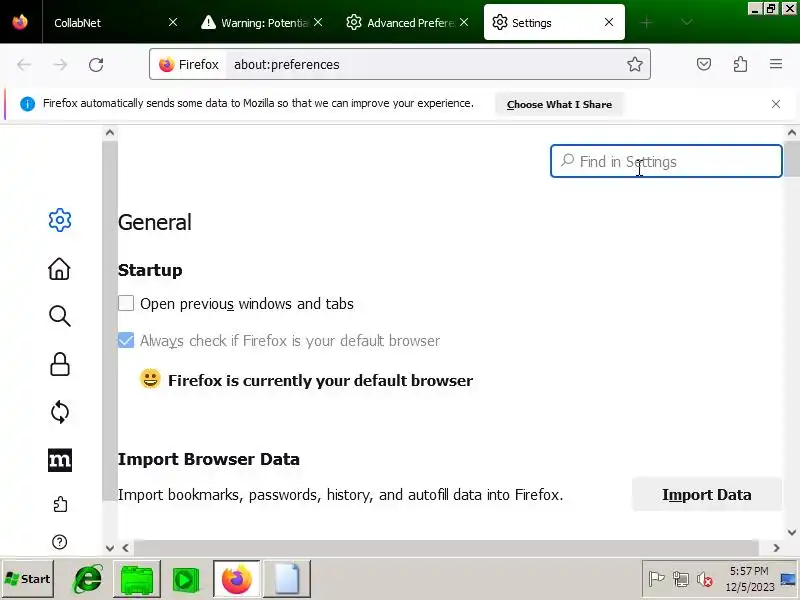Toggle Always check default browser checkbox
The width and height of the screenshot is (800, 600).
(x=126, y=340)
